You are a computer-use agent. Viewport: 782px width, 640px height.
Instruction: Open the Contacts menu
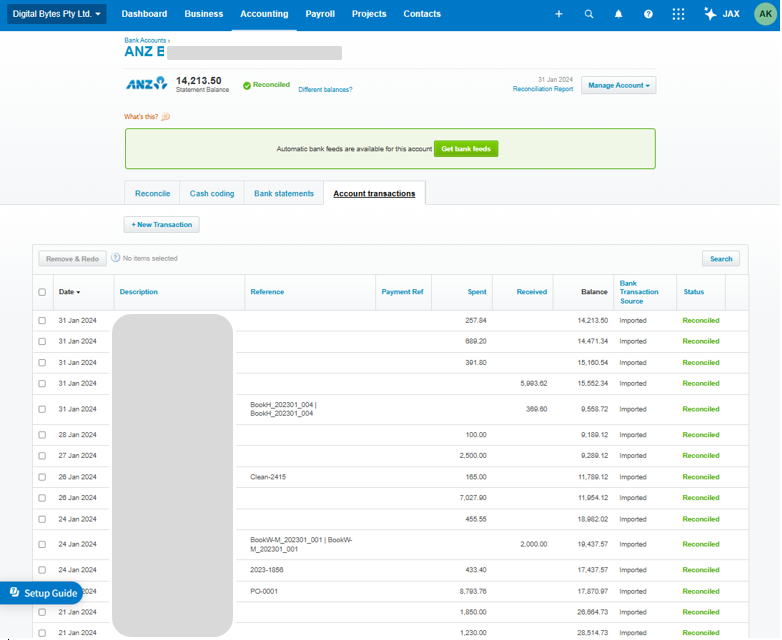click(422, 14)
